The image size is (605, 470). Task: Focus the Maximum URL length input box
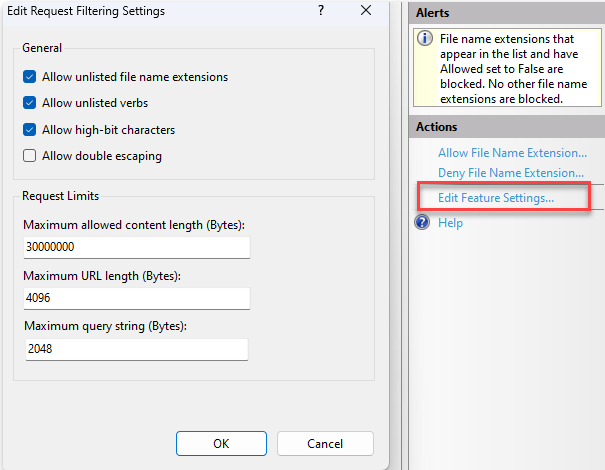(136, 298)
